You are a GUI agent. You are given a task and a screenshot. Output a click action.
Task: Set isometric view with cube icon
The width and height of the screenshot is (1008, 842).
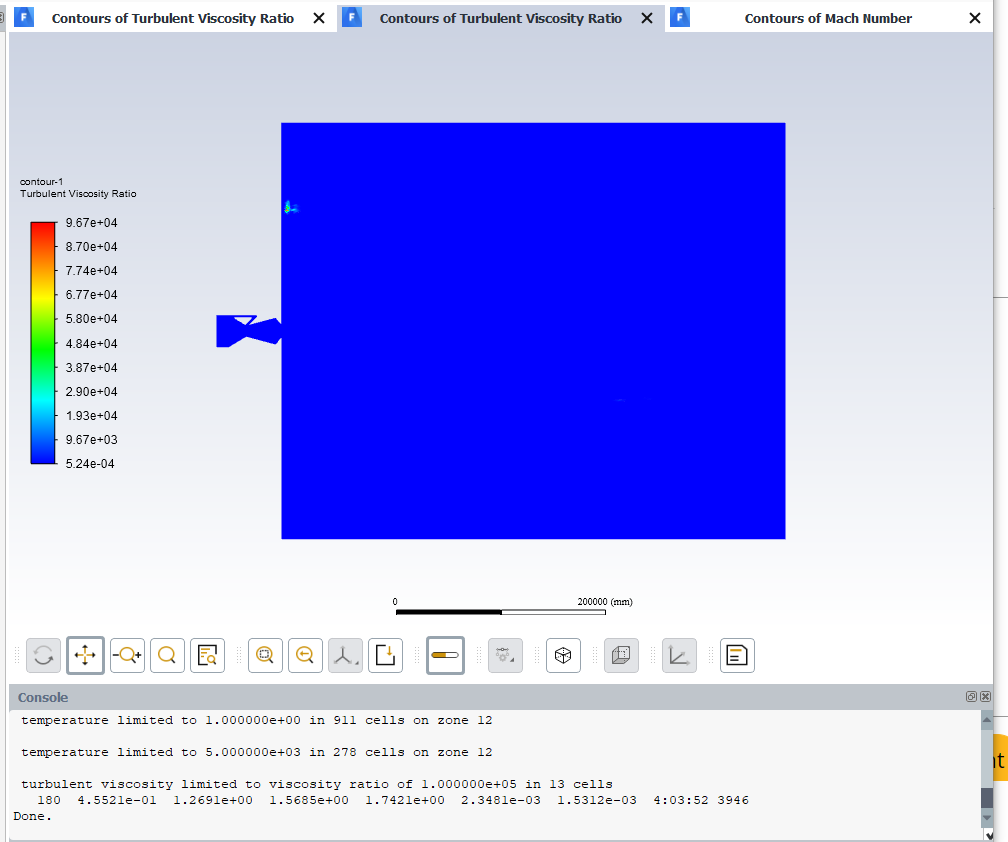click(x=563, y=656)
